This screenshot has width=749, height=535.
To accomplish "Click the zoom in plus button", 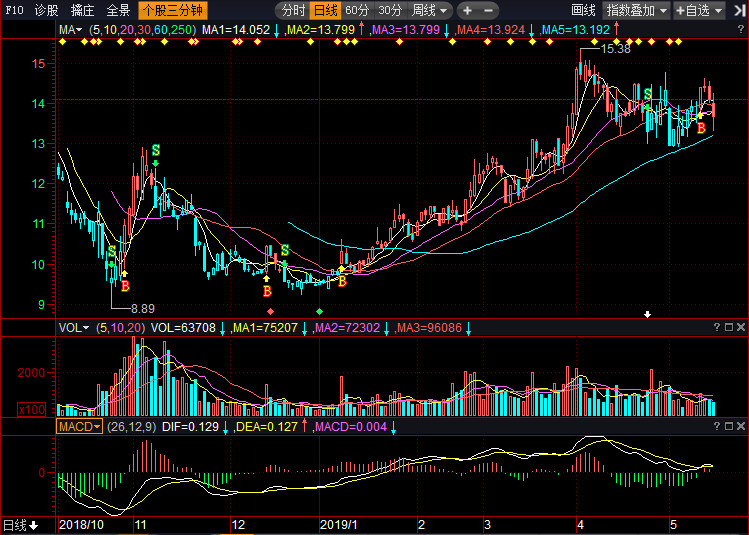I will pos(467,10).
